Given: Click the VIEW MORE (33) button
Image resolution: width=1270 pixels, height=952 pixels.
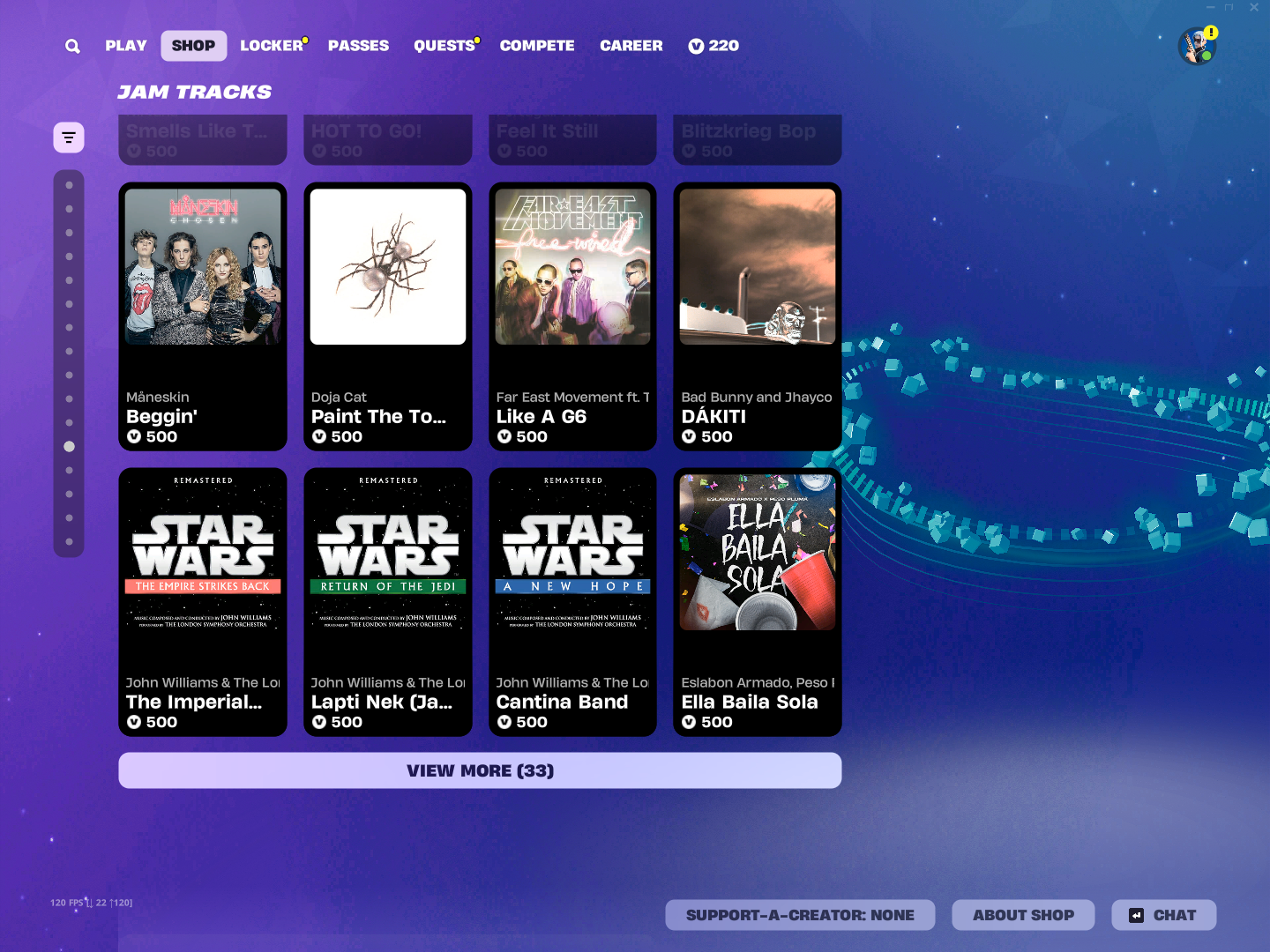Looking at the screenshot, I should 480,770.
